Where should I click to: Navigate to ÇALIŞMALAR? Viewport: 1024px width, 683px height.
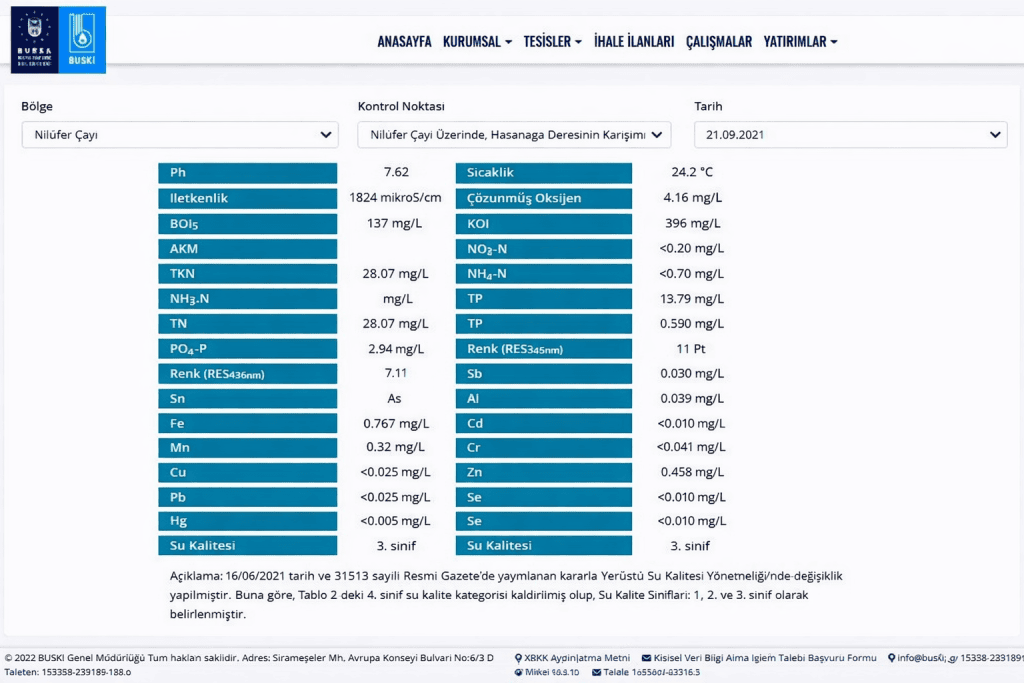[718, 42]
